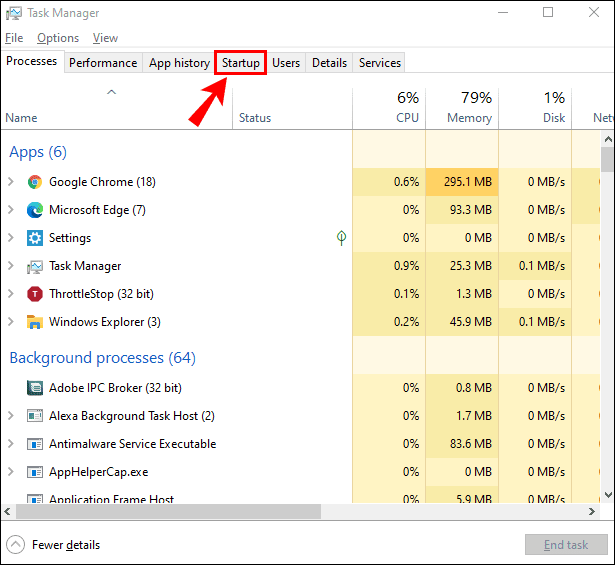Open the File menu
615x565 pixels.
coord(14,38)
